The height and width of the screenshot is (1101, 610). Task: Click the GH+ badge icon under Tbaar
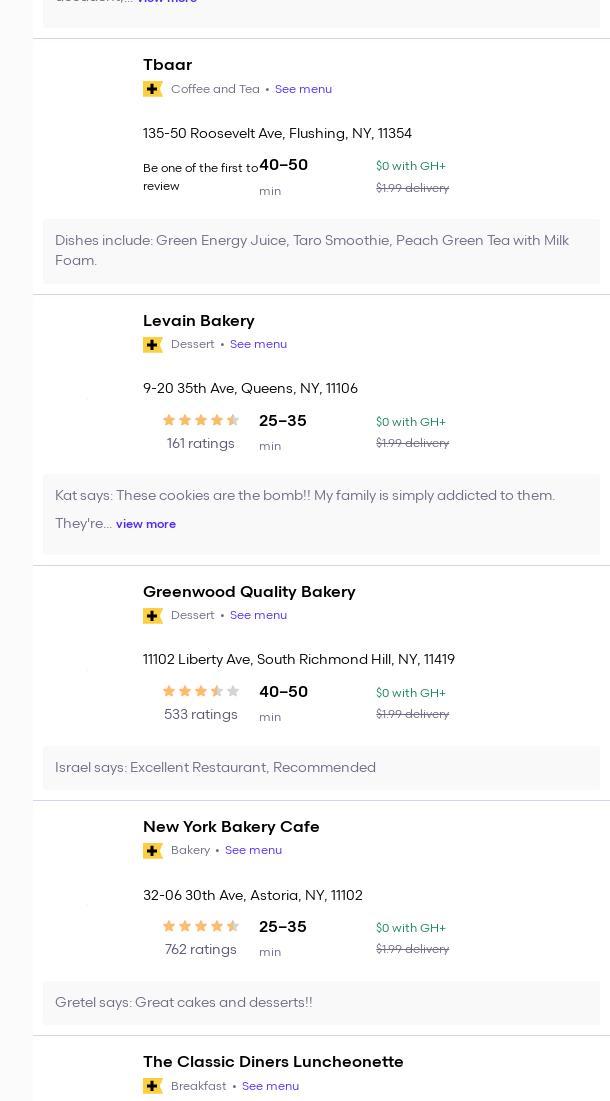point(153,89)
